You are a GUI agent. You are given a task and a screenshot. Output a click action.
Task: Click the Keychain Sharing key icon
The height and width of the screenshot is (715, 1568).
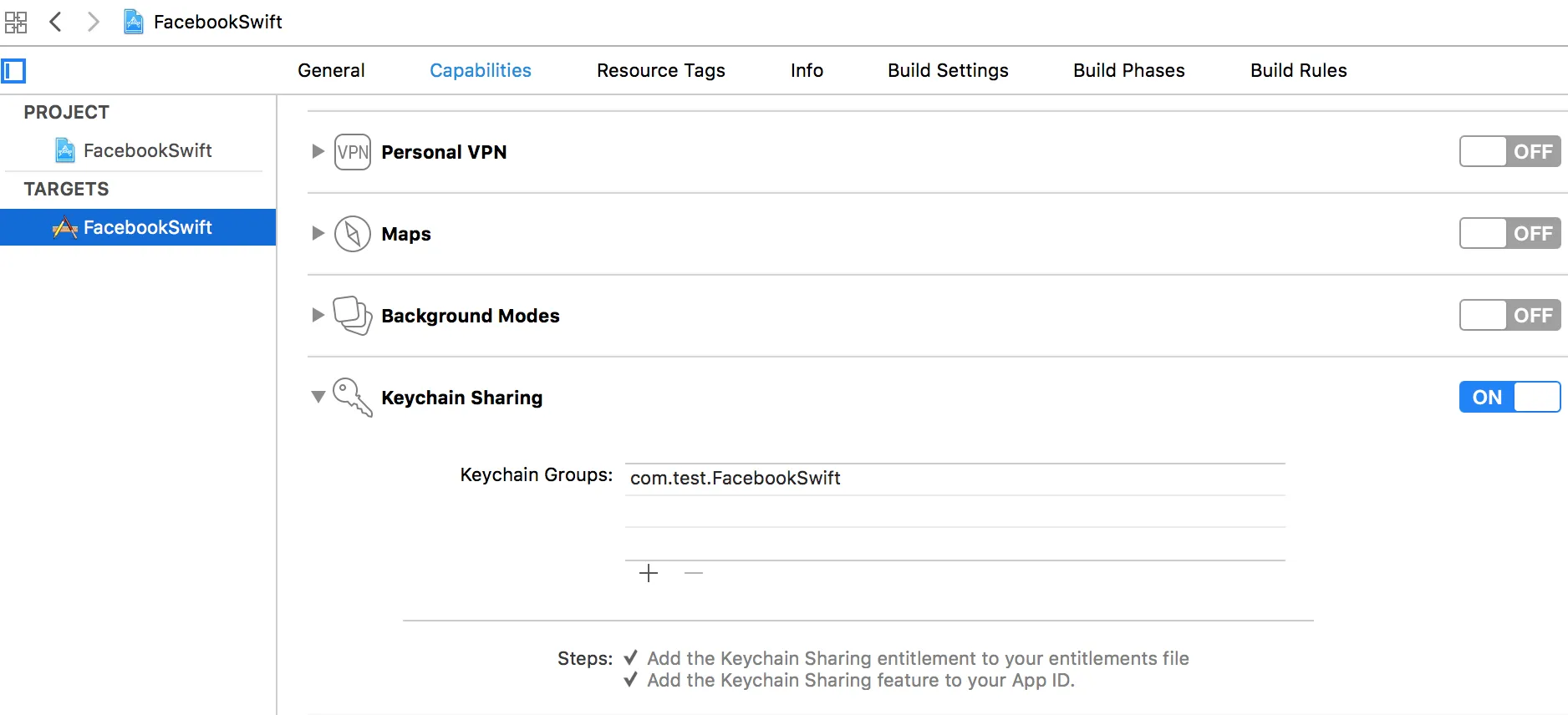coord(353,398)
